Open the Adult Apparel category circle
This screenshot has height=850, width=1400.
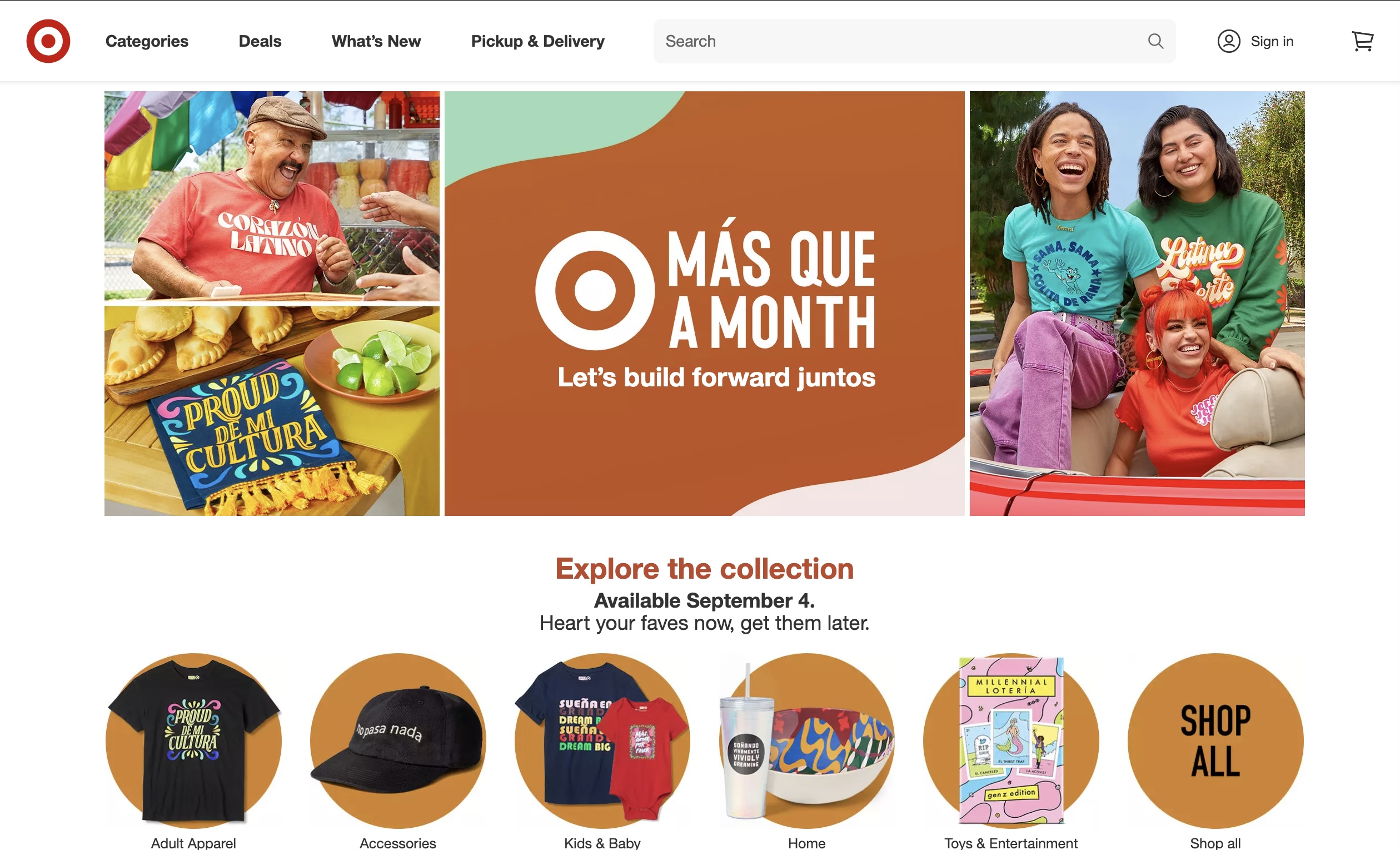click(193, 740)
